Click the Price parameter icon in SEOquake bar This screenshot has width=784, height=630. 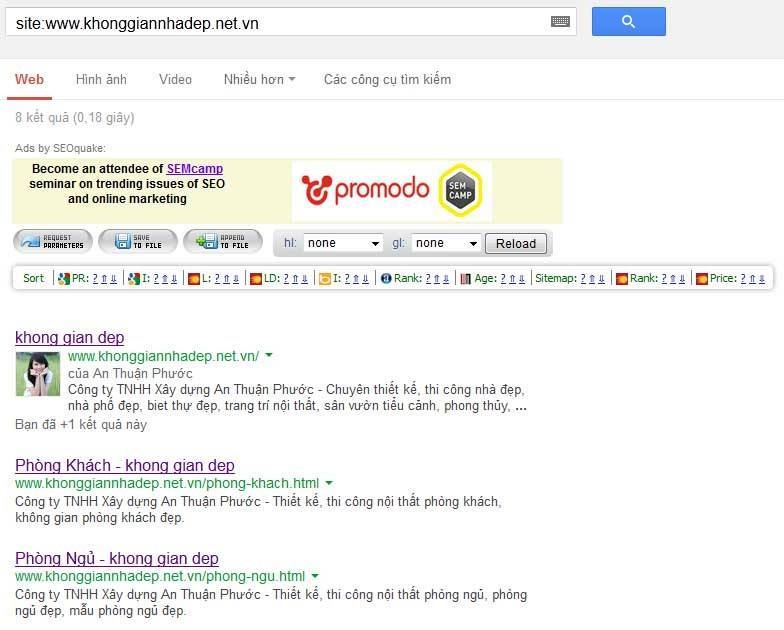click(702, 278)
